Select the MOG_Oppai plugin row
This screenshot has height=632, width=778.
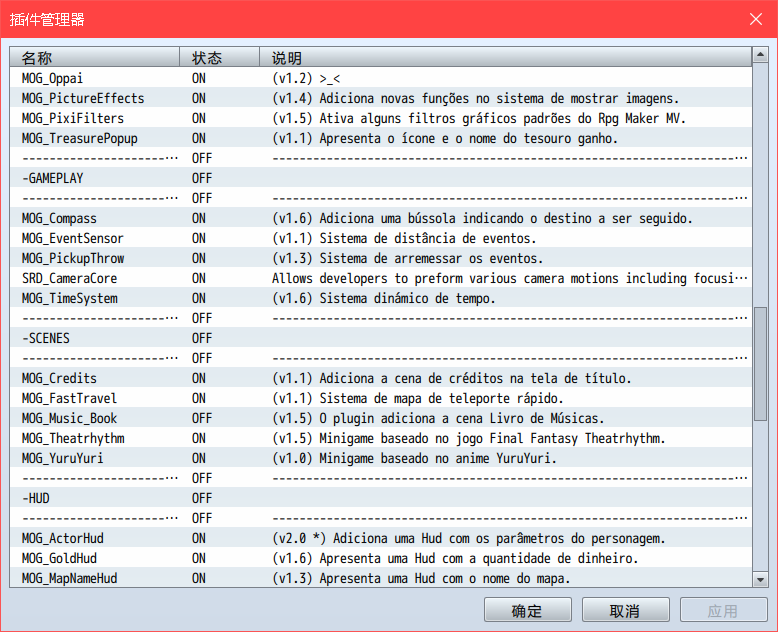click(381, 78)
